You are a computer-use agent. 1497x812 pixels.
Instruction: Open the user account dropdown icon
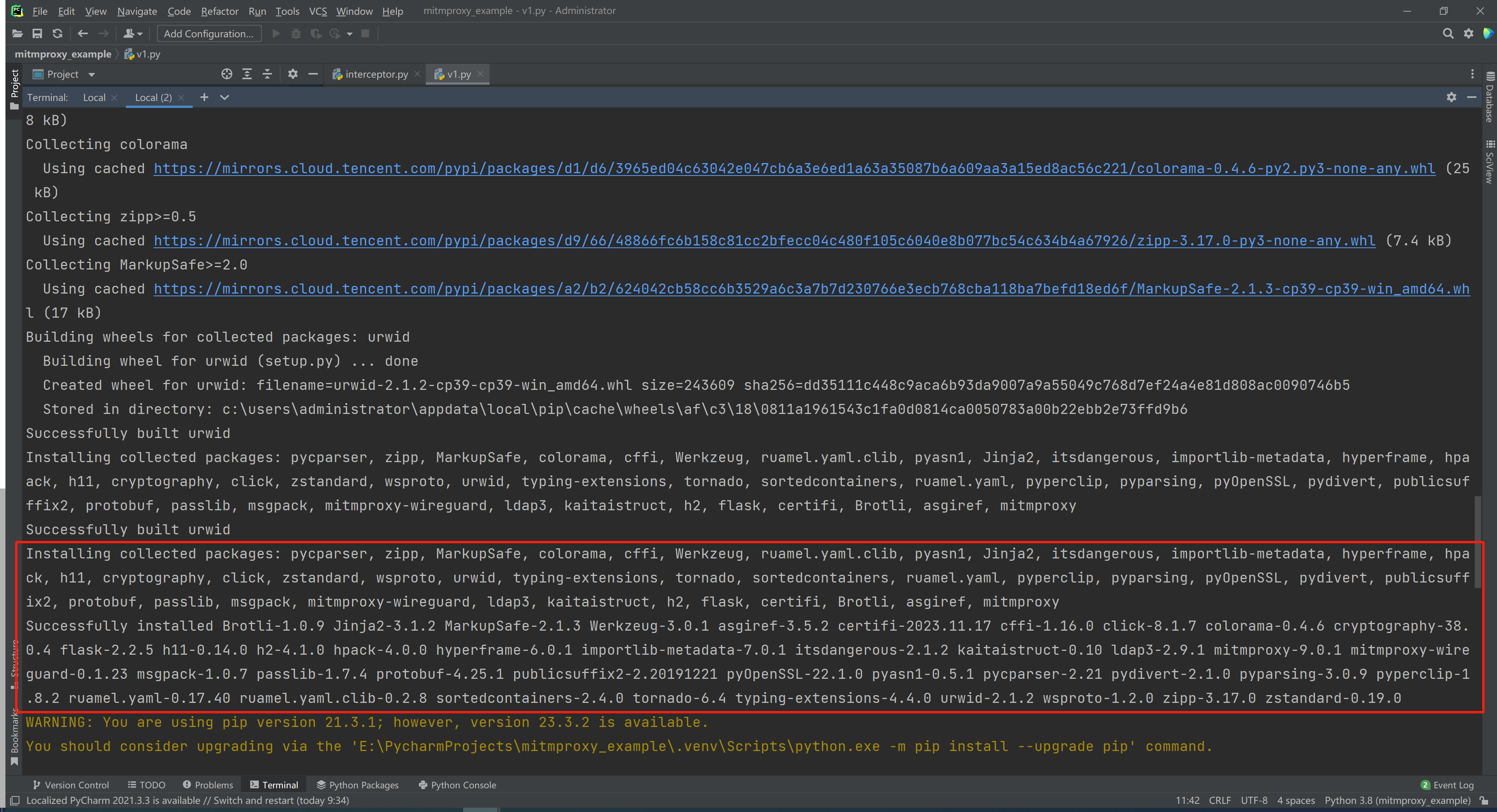(133, 34)
